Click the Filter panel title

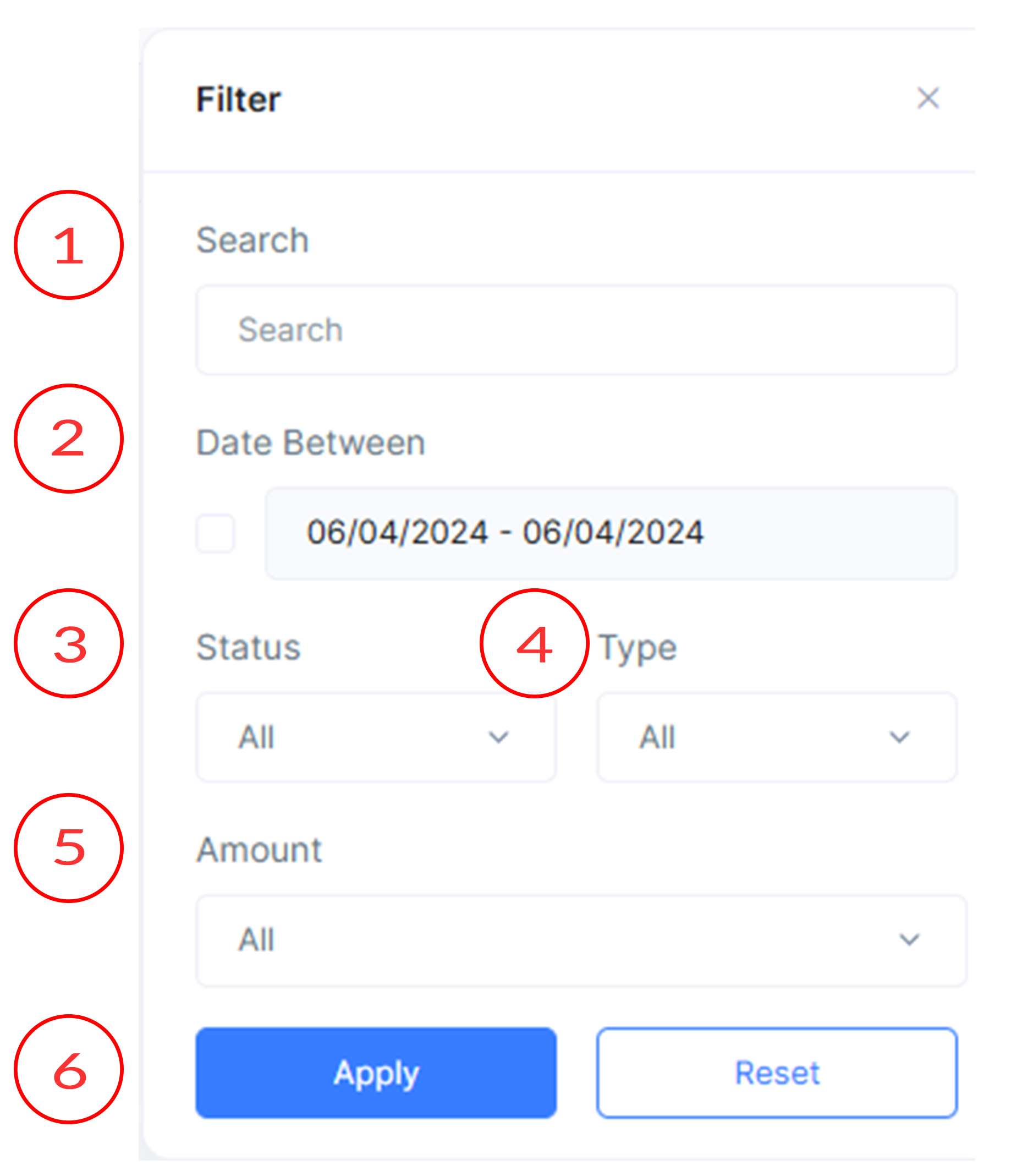(238, 99)
